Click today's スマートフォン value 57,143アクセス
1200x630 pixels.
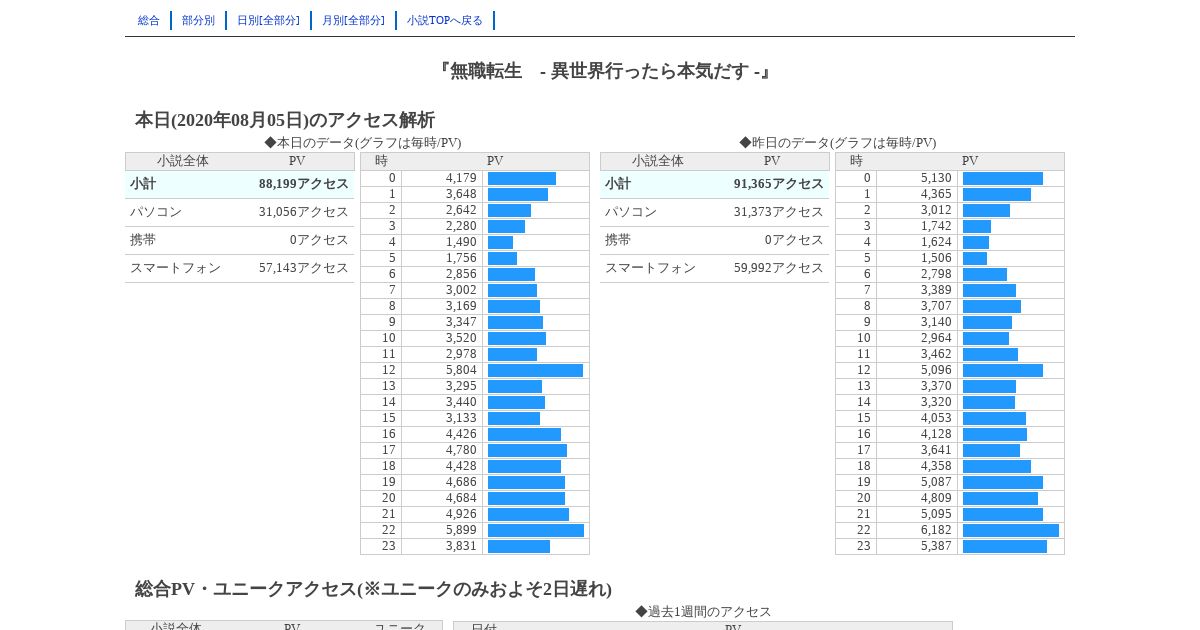click(304, 268)
